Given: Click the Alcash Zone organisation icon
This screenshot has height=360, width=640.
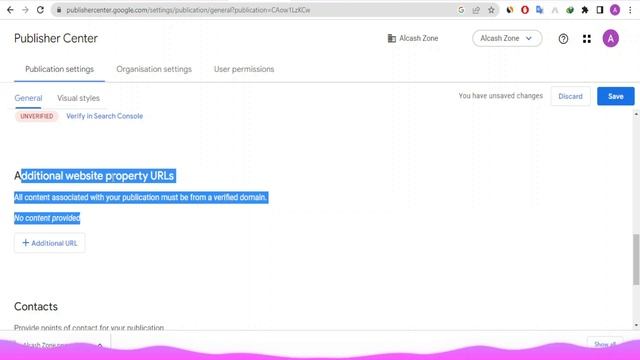Looking at the screenshot, I should 391,38.
